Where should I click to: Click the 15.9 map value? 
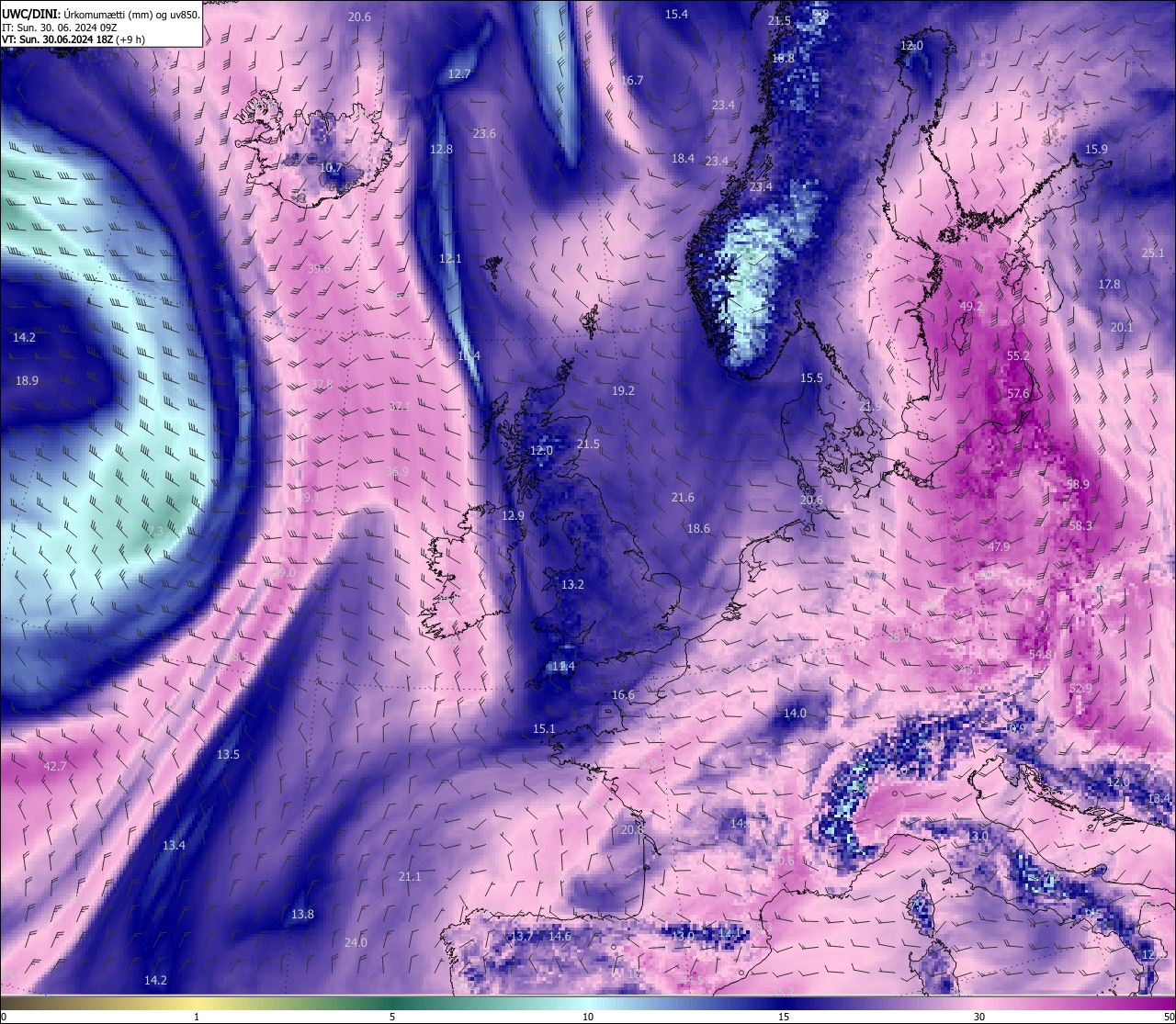click(x=1096, y=149)
